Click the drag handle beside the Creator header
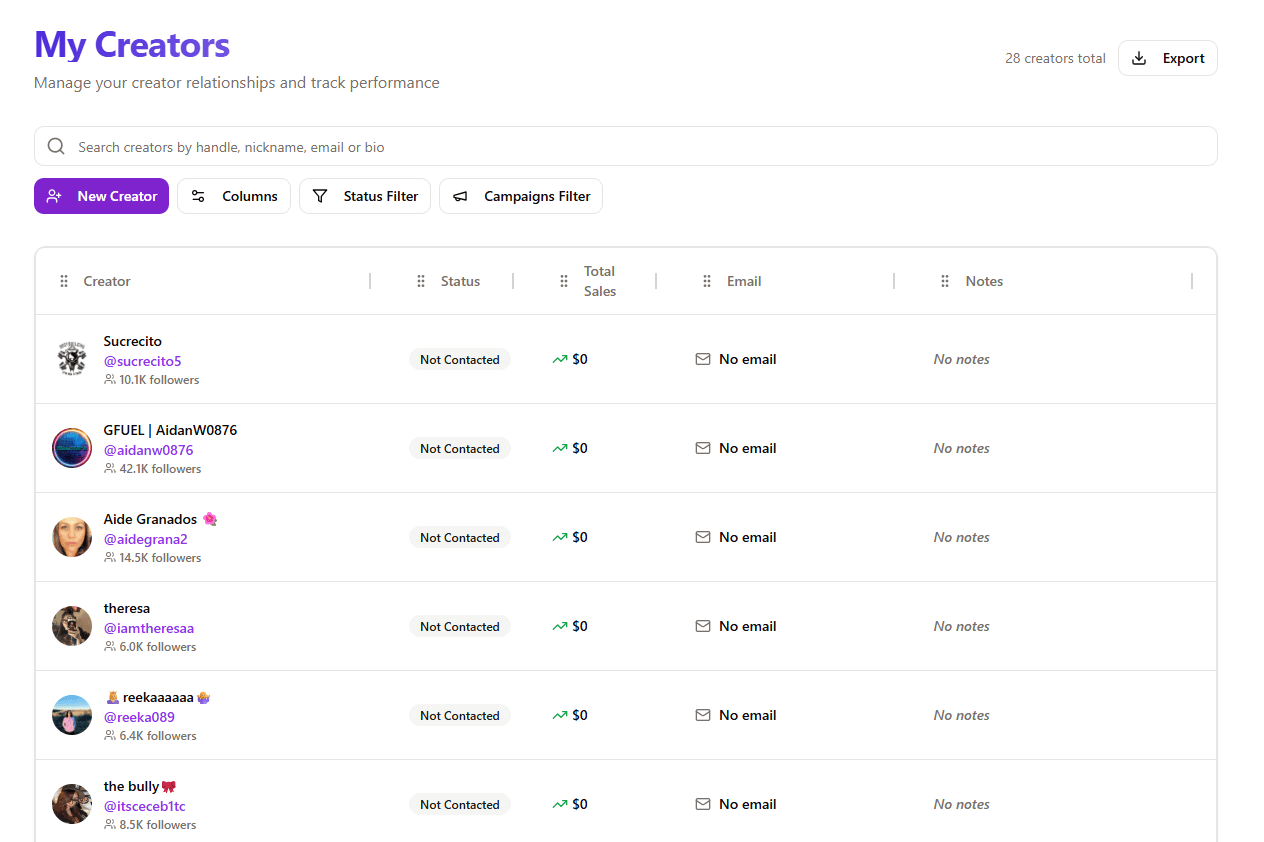The width and height of the screenshot is (1264, 842). click(x=62, y=281)
